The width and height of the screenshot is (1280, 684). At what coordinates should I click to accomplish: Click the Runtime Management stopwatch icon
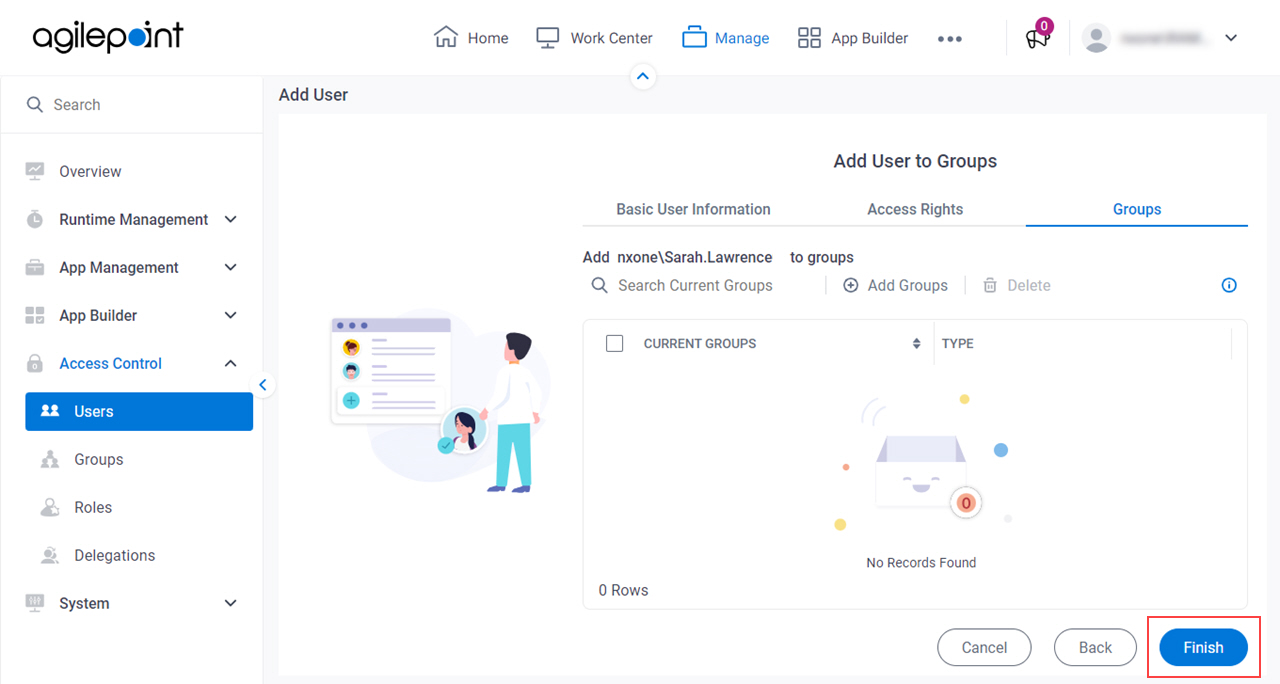(35, 219)
